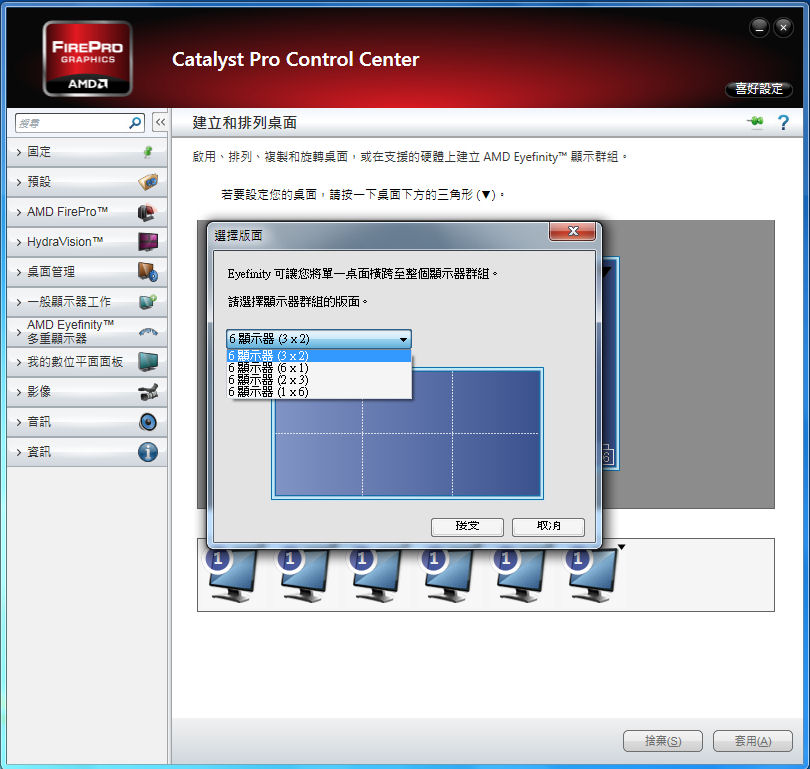
Task: Click the 桌面管理 desktop management icon
Action: pos(148,272)
